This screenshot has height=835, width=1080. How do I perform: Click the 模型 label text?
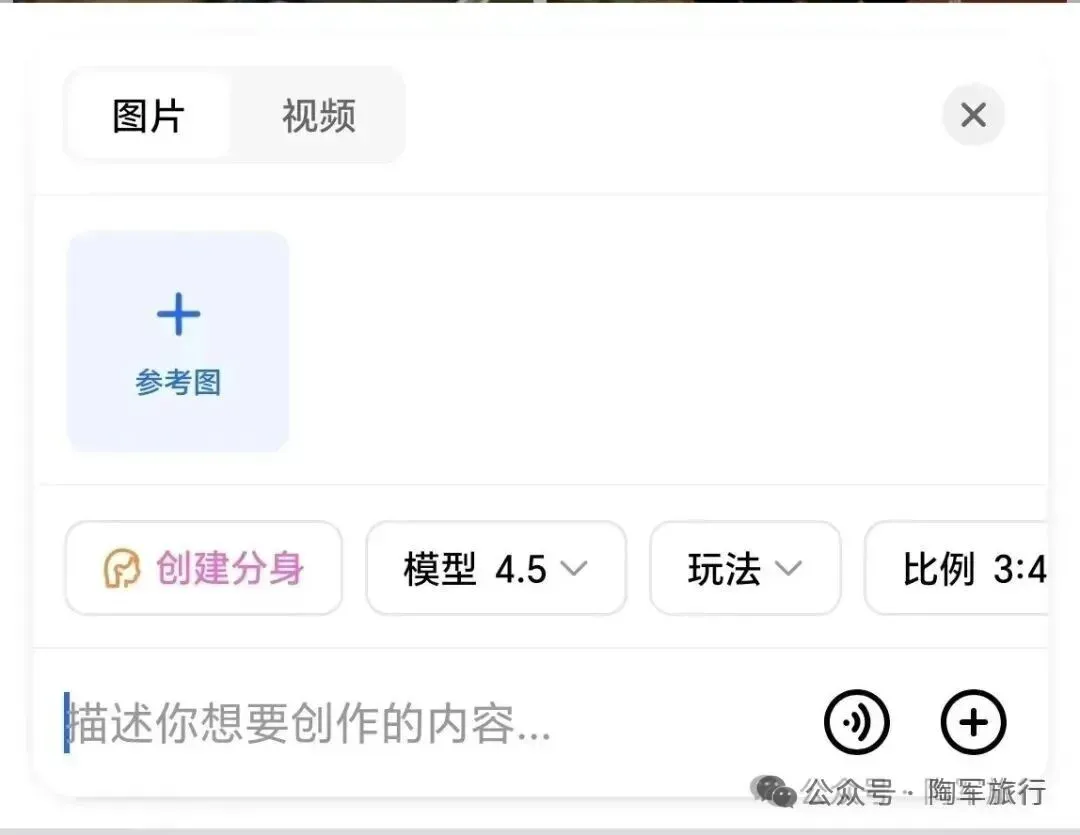[440, 569]
